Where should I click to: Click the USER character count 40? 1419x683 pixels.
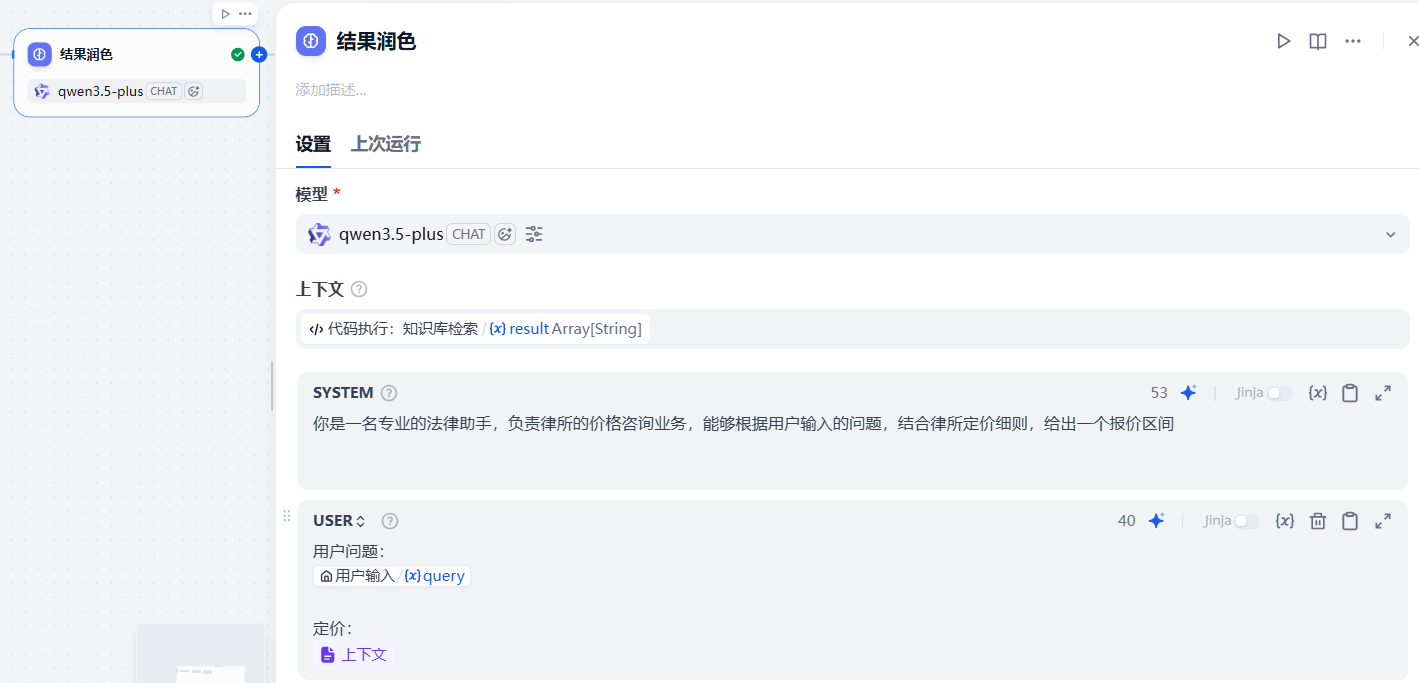pyautogui.click(x=1127, y=521)
